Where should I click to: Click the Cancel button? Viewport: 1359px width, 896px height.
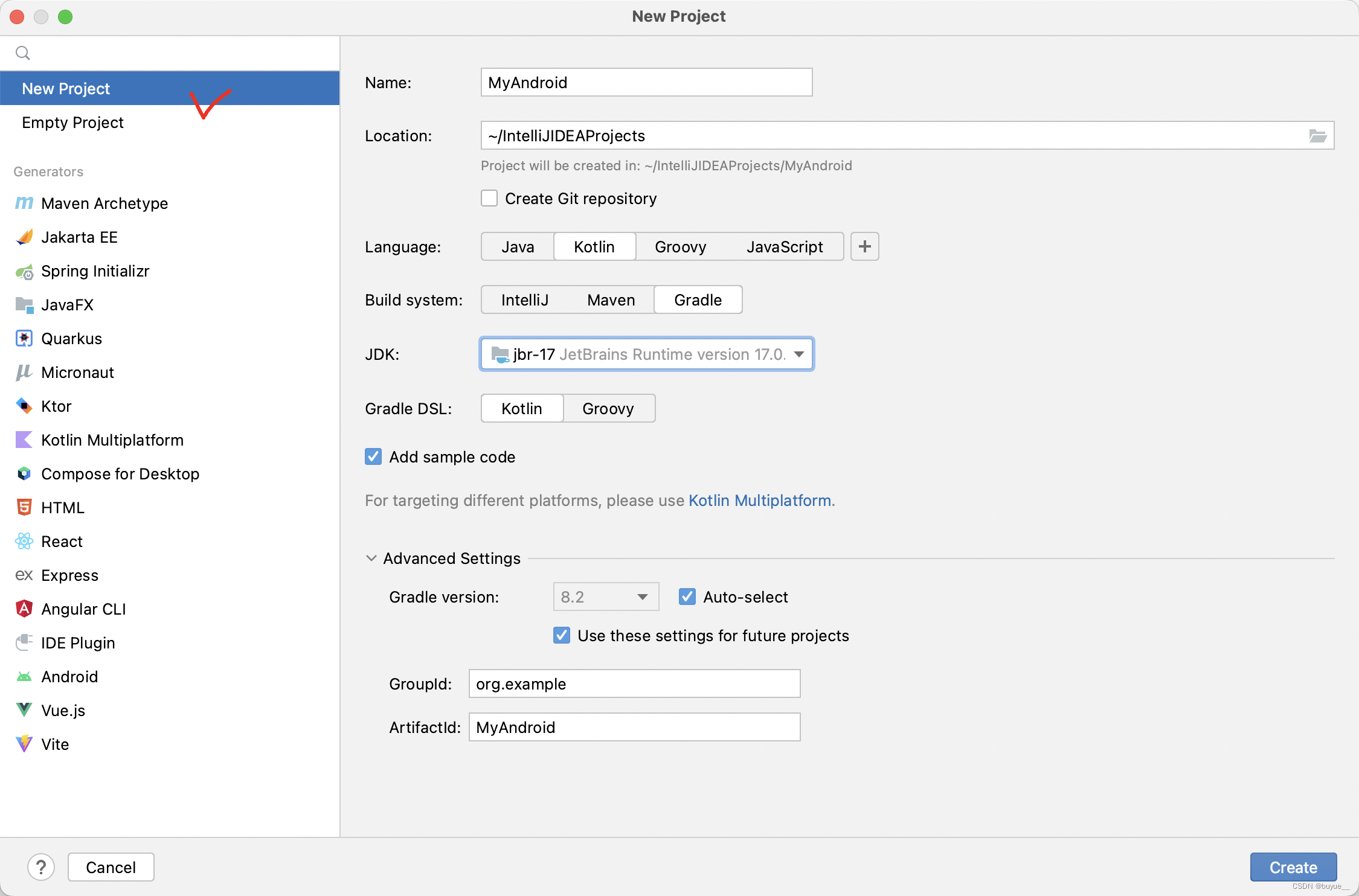[111, 868]
